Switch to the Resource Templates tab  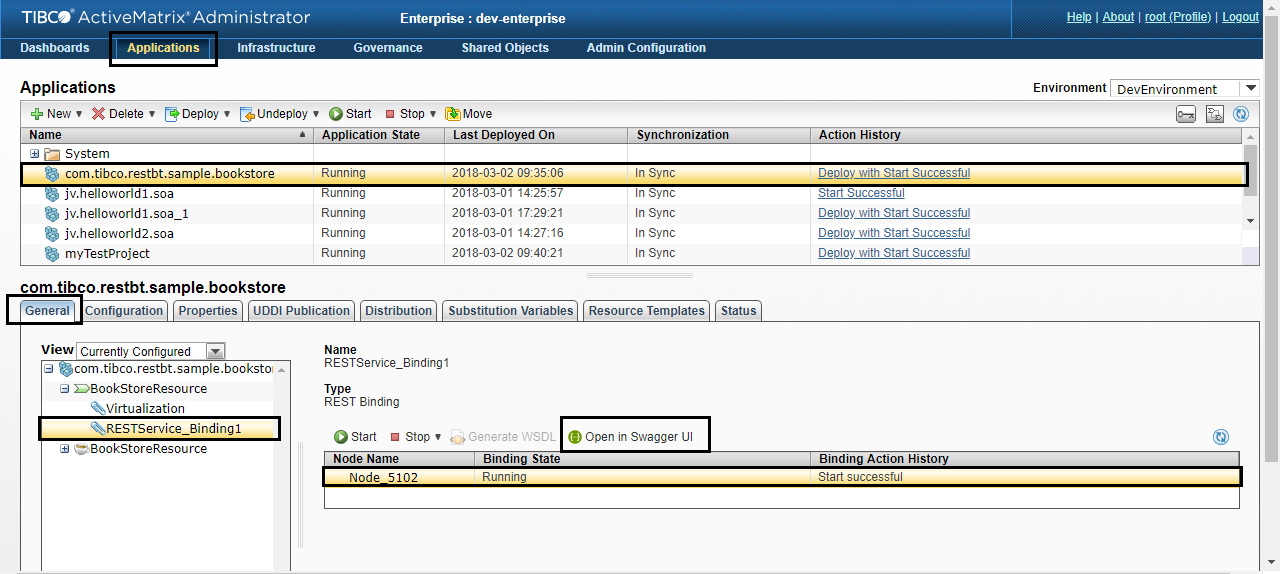(x=647, y=311)
